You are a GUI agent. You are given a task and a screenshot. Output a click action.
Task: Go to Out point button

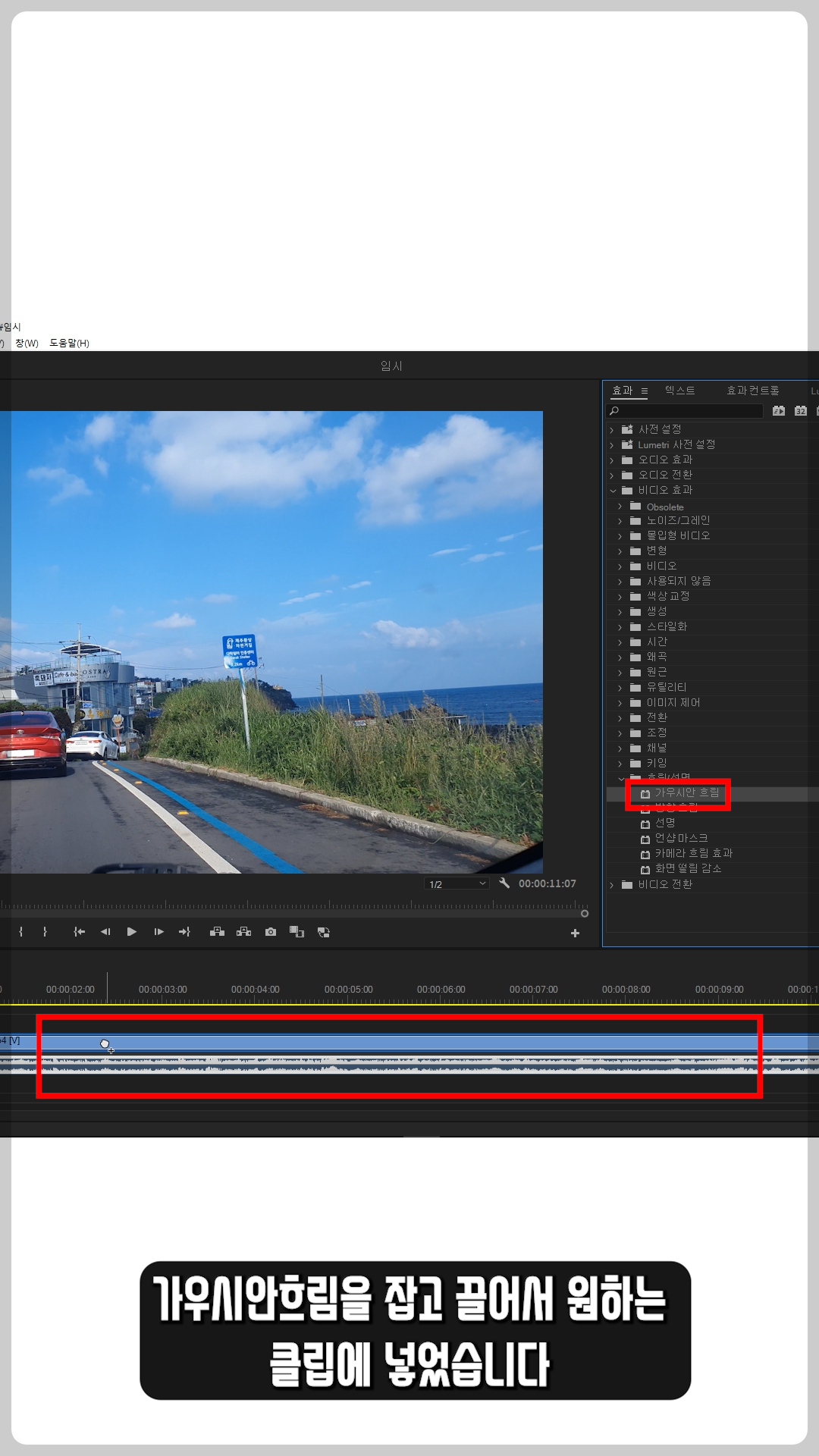pyautogui.click(x=184, y=932)
